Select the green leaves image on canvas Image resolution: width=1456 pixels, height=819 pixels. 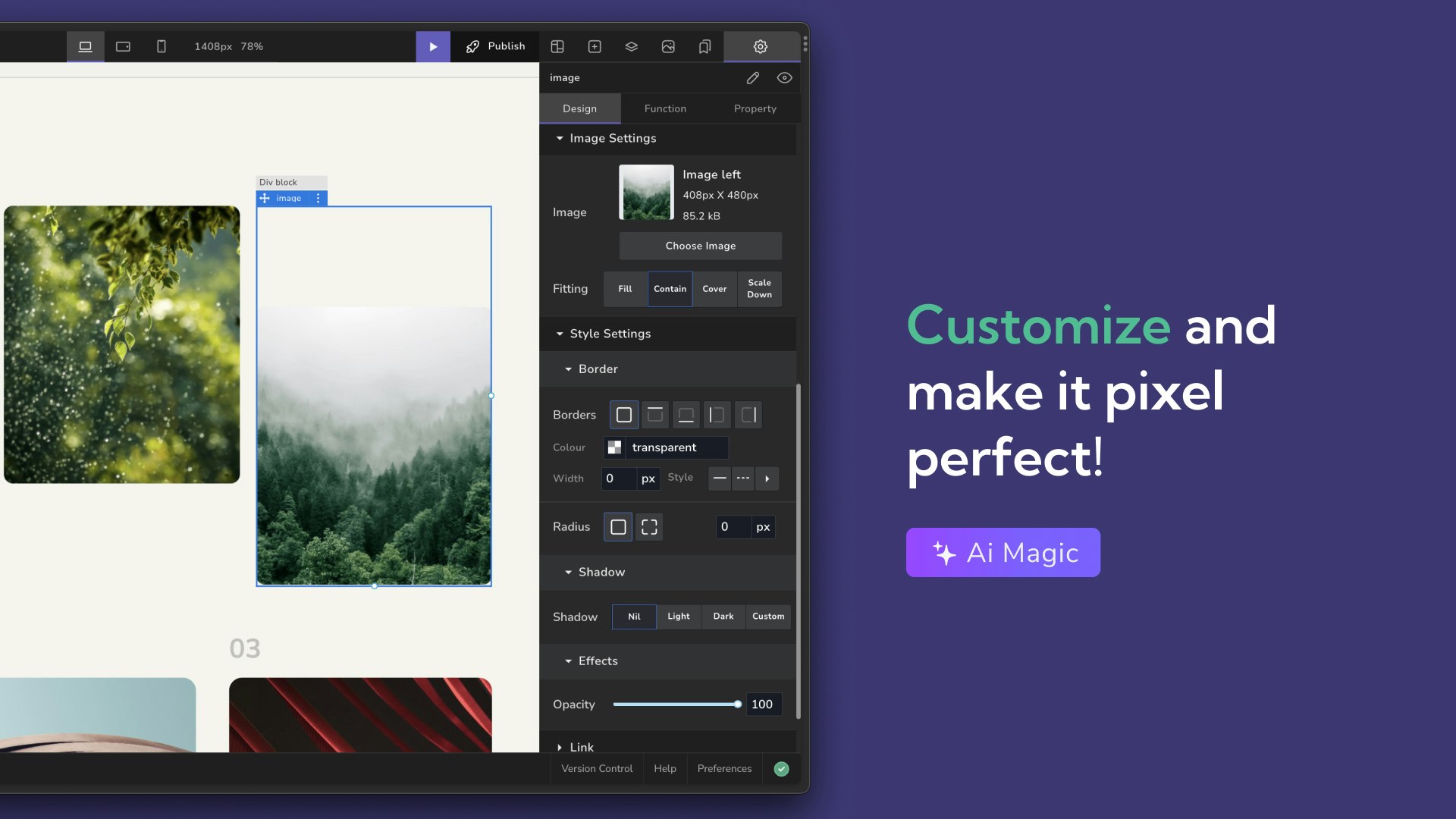point(122,344)
